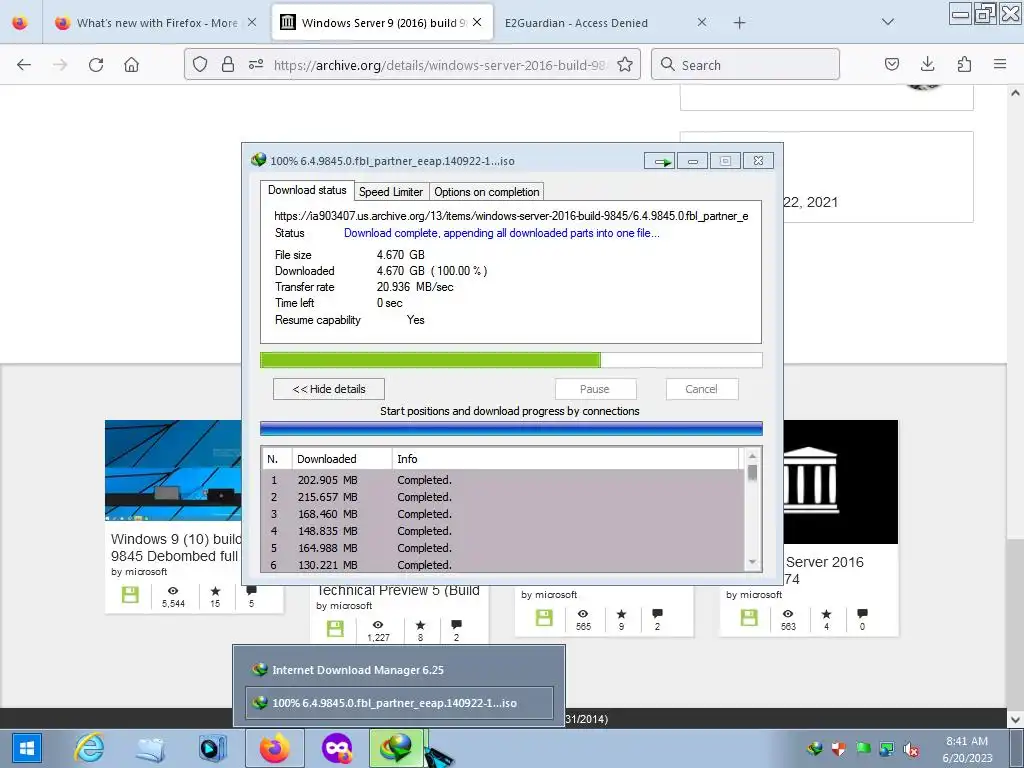Open the Server 2016 archive thumbnail

tap(840, 482)
